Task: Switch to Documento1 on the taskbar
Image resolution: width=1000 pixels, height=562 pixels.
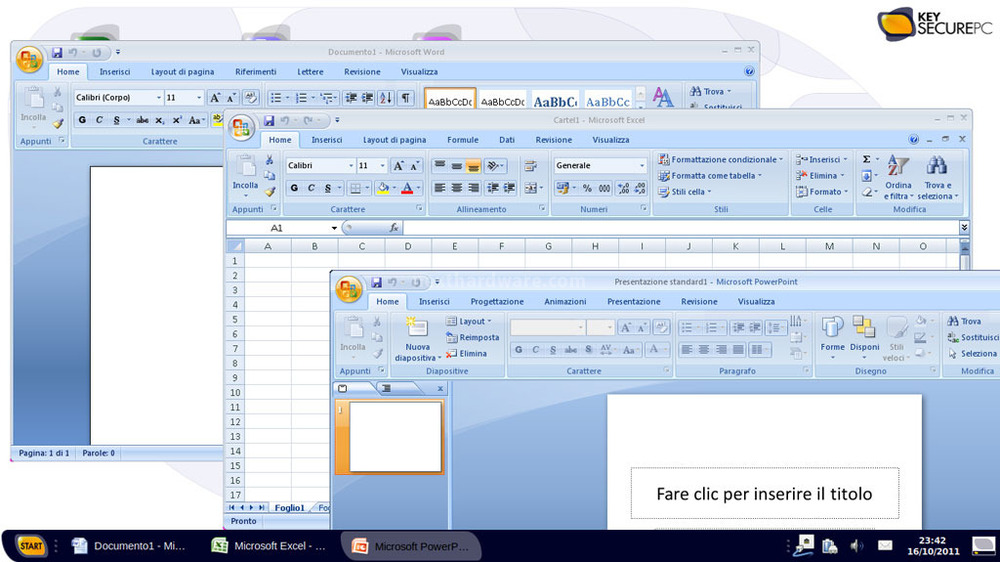Action: (129, 546)
